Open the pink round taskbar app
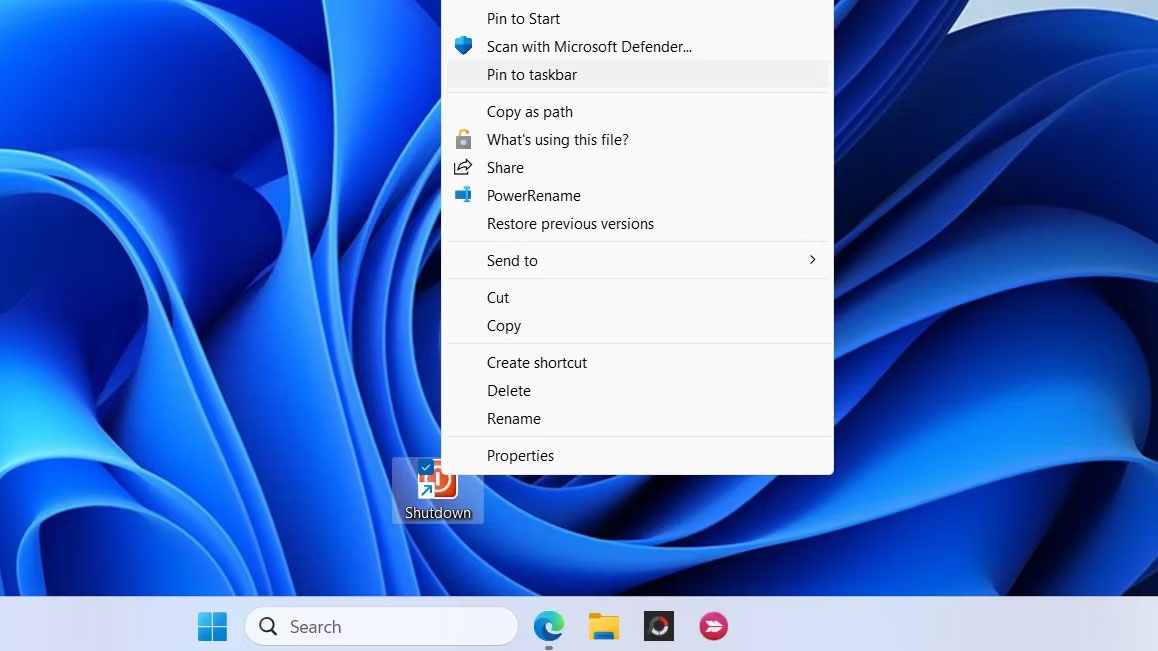Image resolution: width=1158 pixels, height=651 pixels. (713, 627)
